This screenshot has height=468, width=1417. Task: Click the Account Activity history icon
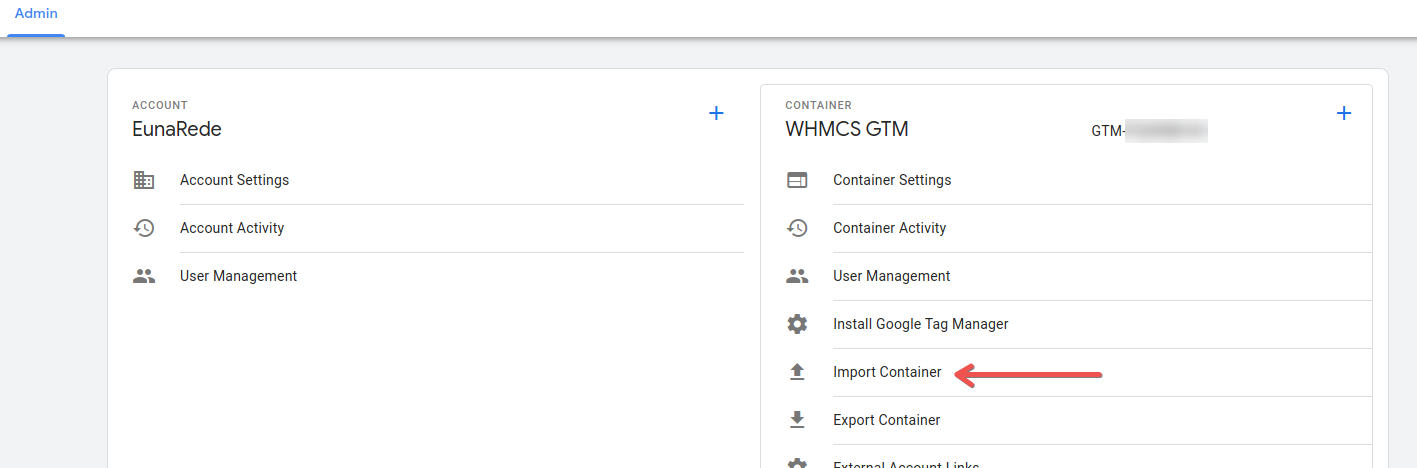(144, 228)
